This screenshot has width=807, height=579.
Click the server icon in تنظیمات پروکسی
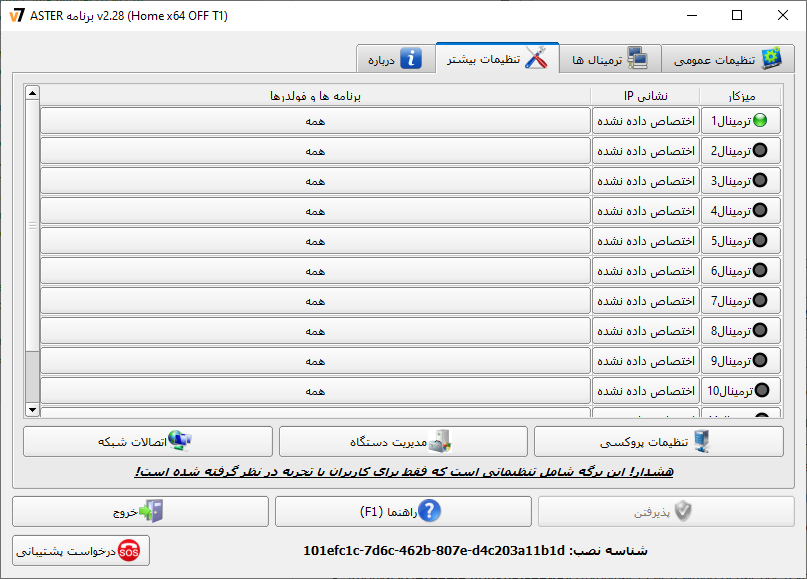tap(701, 441)
